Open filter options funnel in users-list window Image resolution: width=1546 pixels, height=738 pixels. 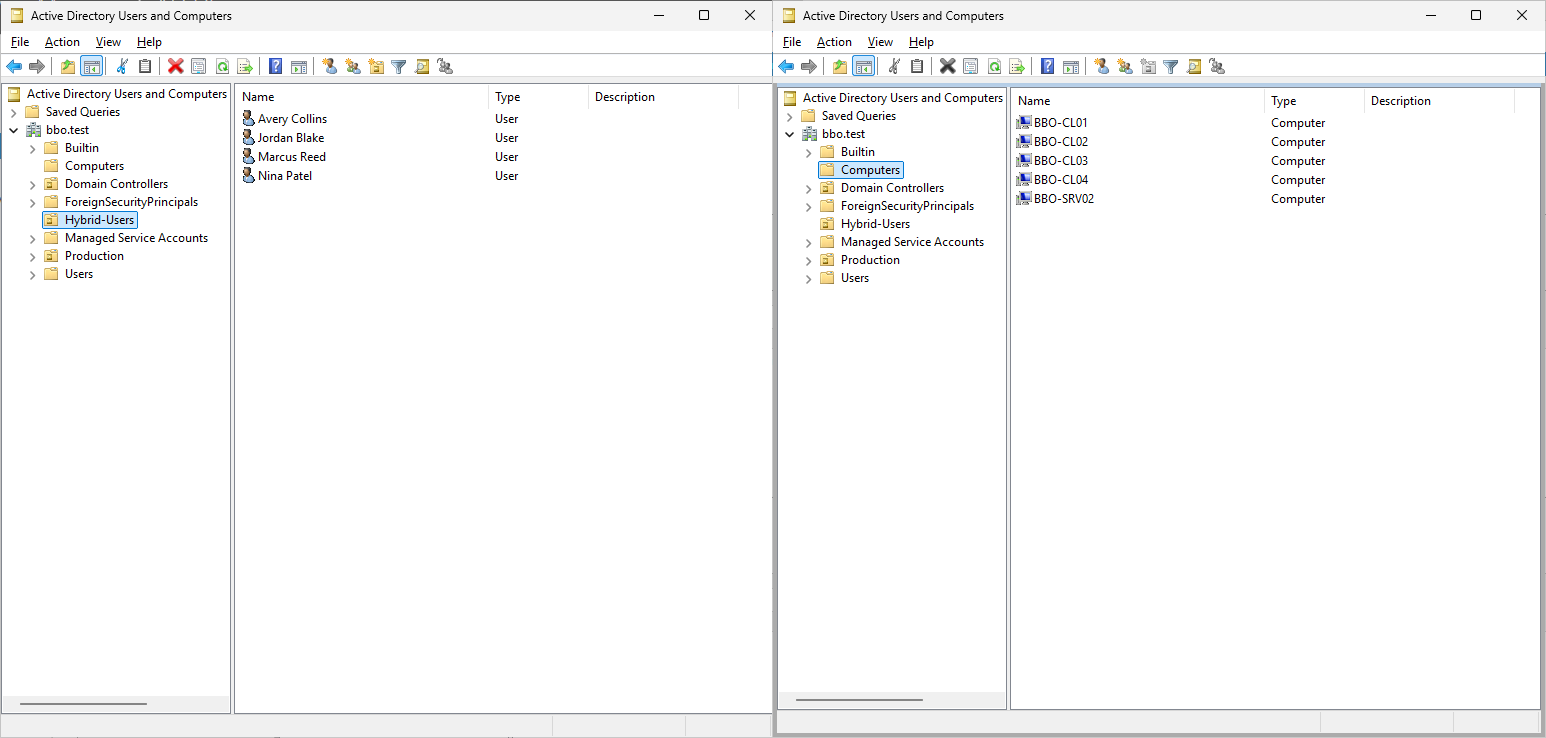pos(399,66)
